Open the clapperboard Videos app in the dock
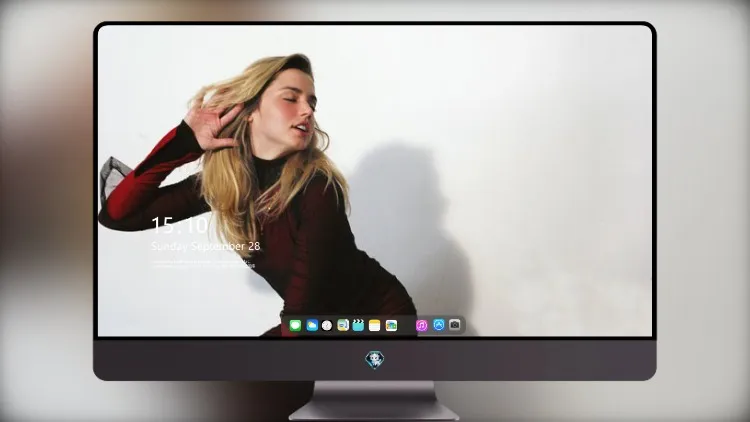This screenshot has height=422, width=750. coord(358,326)
